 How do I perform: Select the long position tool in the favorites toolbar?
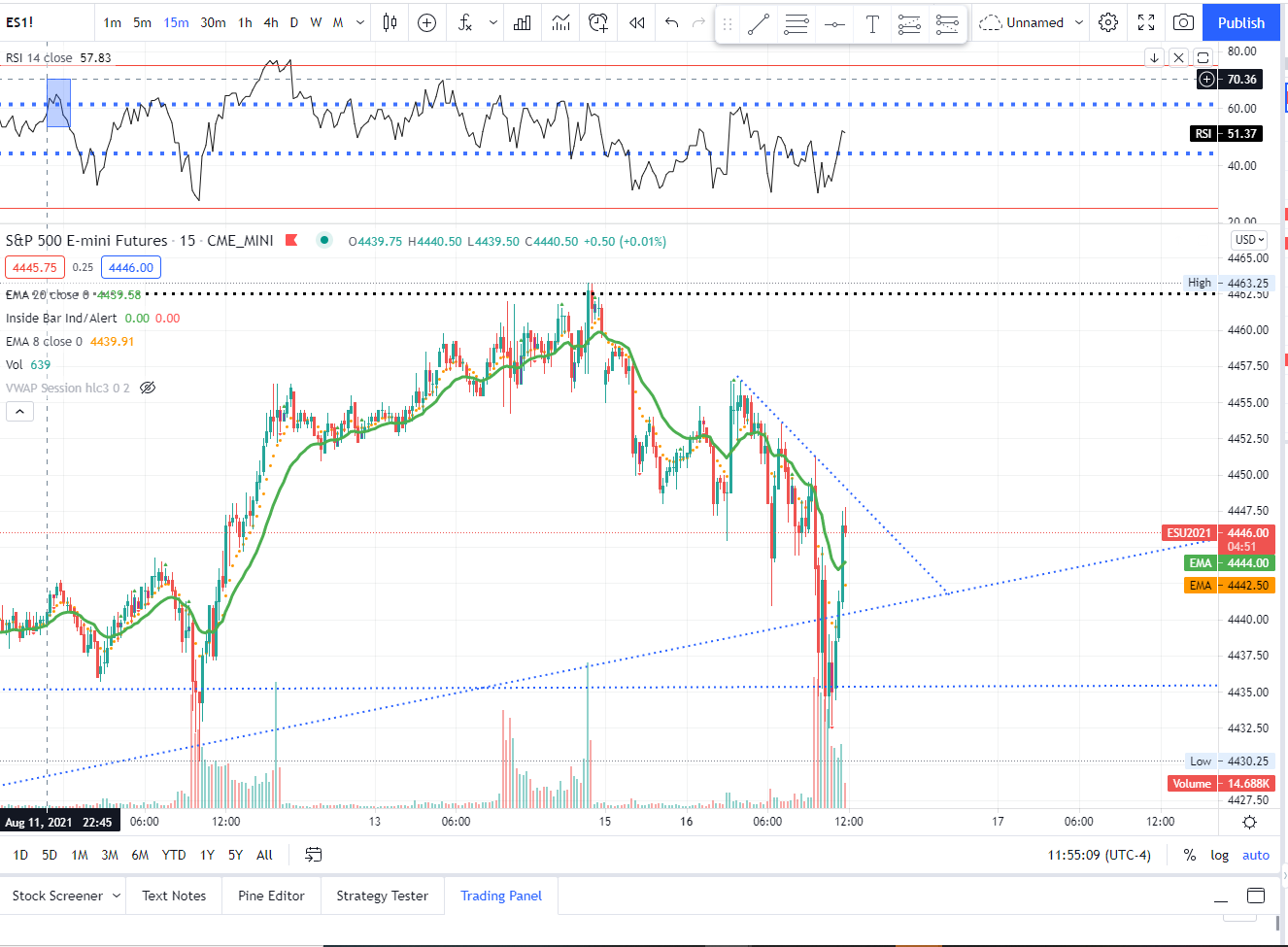[x=909, y=24]
